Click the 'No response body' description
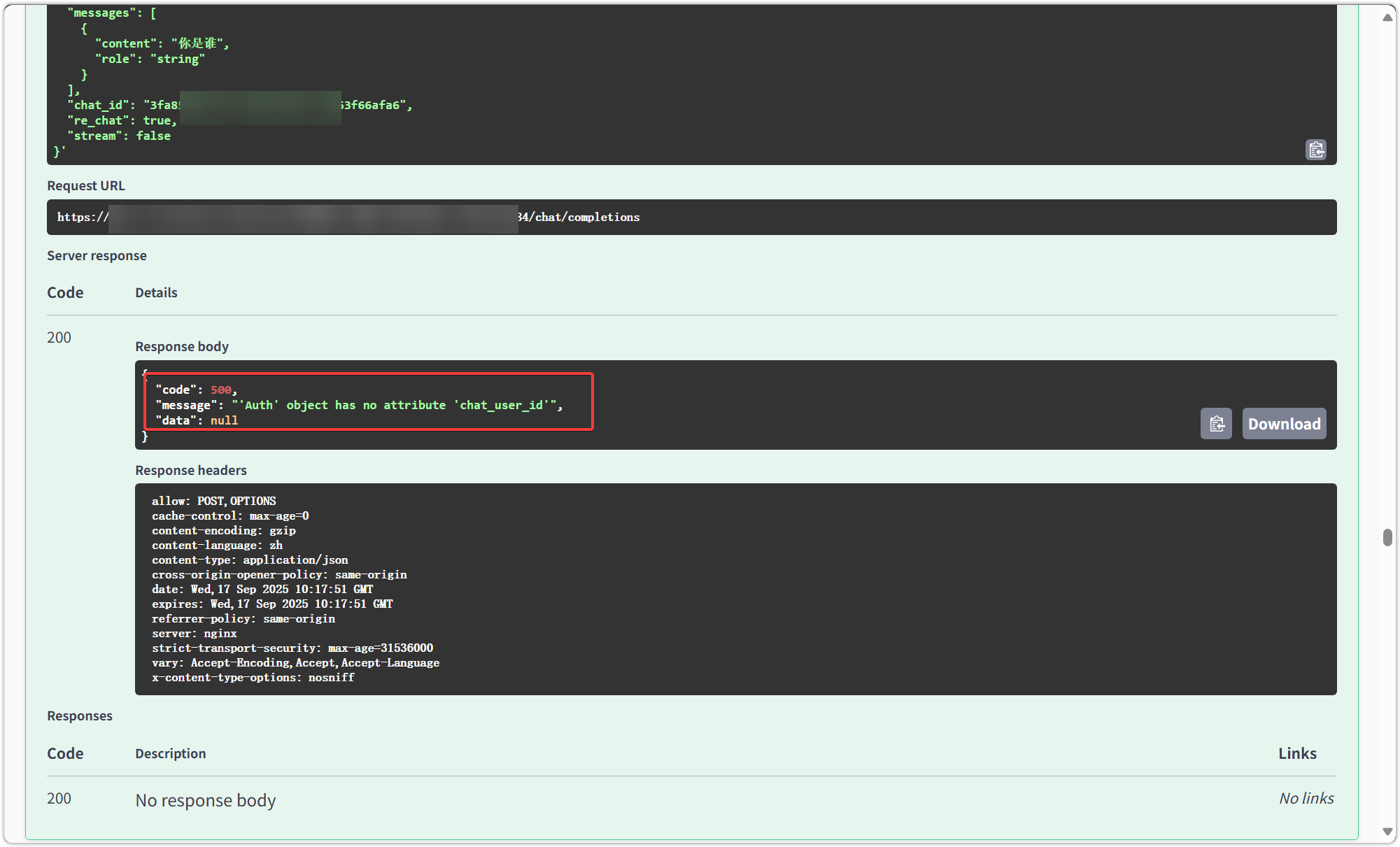Viewport: 1400px width, 847px height. [206, 800]
